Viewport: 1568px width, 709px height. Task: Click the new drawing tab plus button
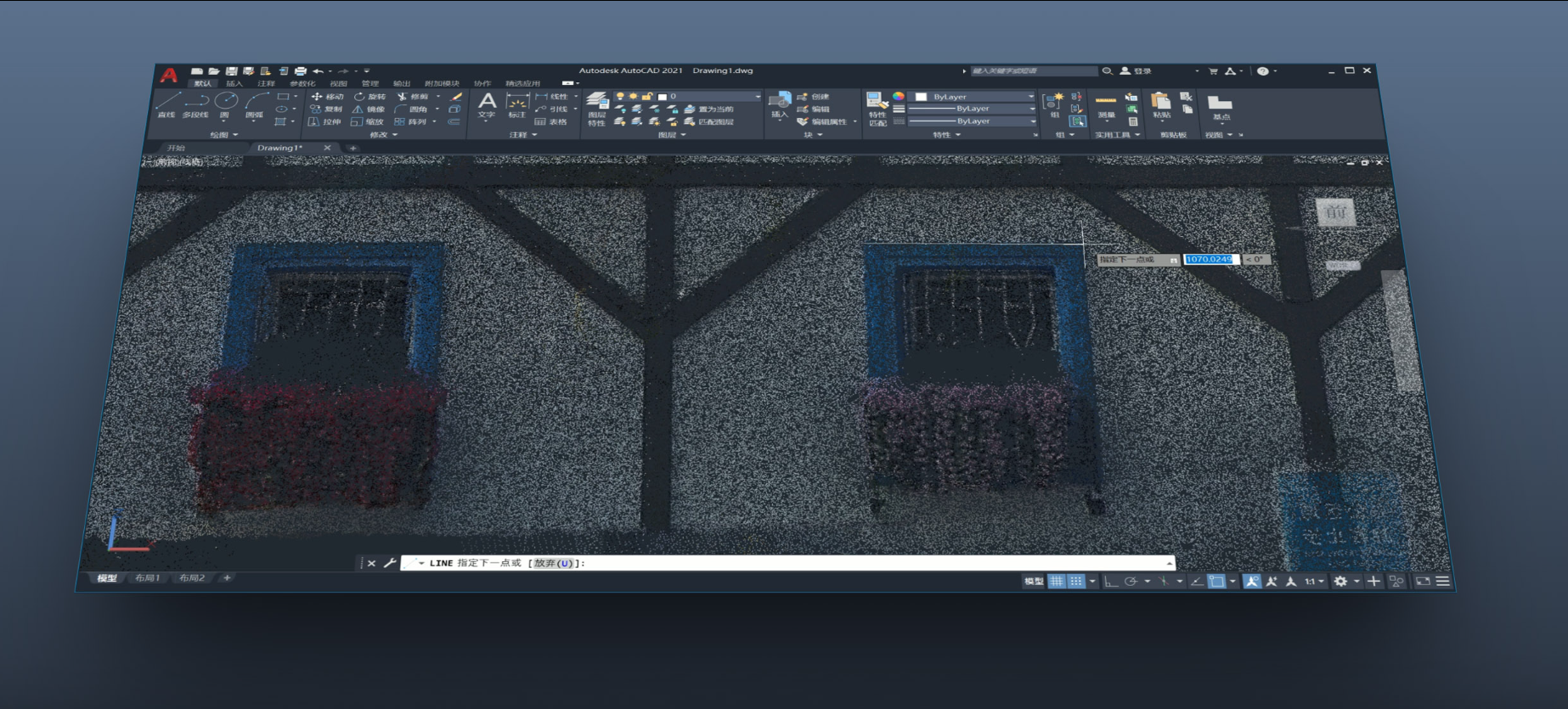pos(353,149)
